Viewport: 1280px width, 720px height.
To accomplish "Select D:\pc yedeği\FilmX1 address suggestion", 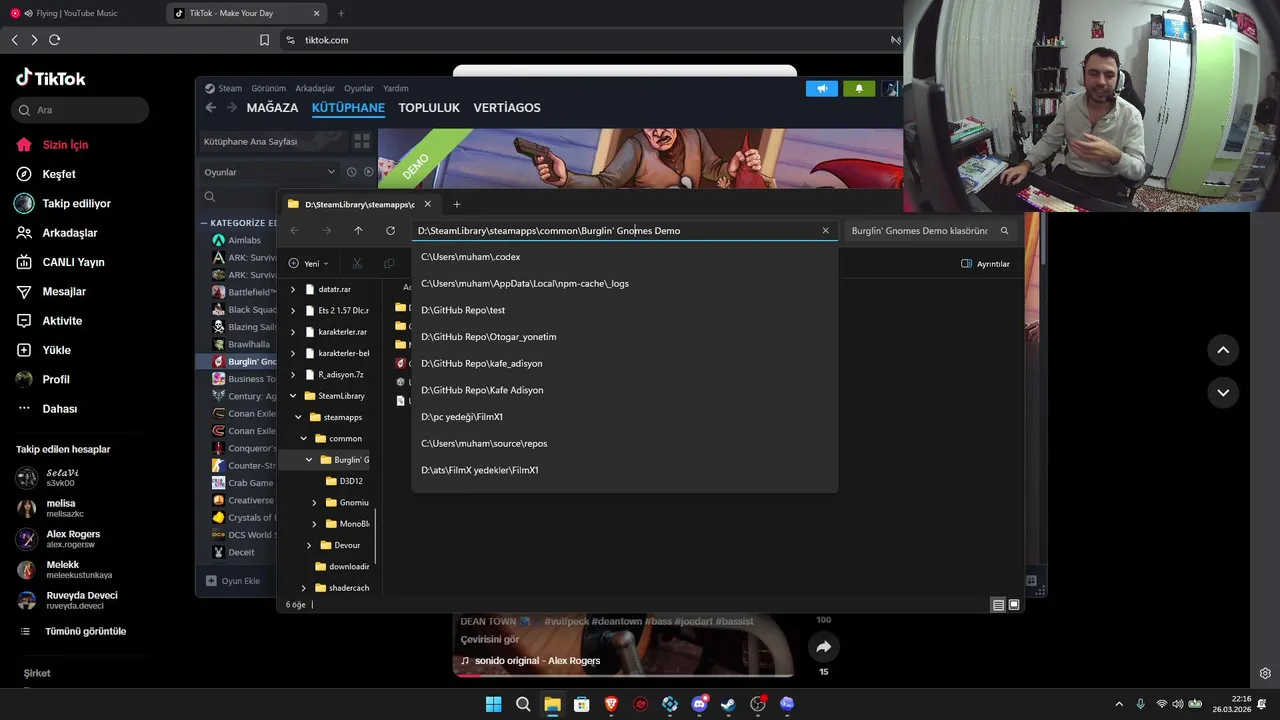I will [624, 417].
